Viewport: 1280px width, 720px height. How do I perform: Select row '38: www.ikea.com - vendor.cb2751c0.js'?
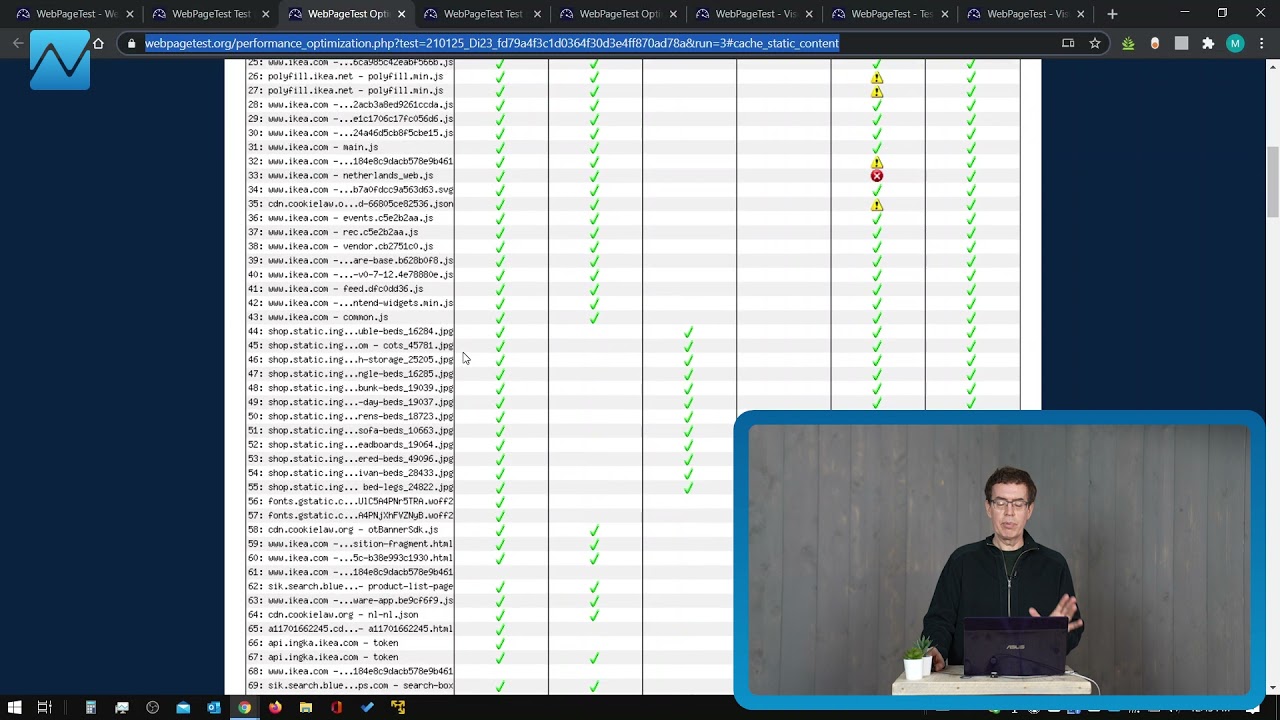pos(340,246)
